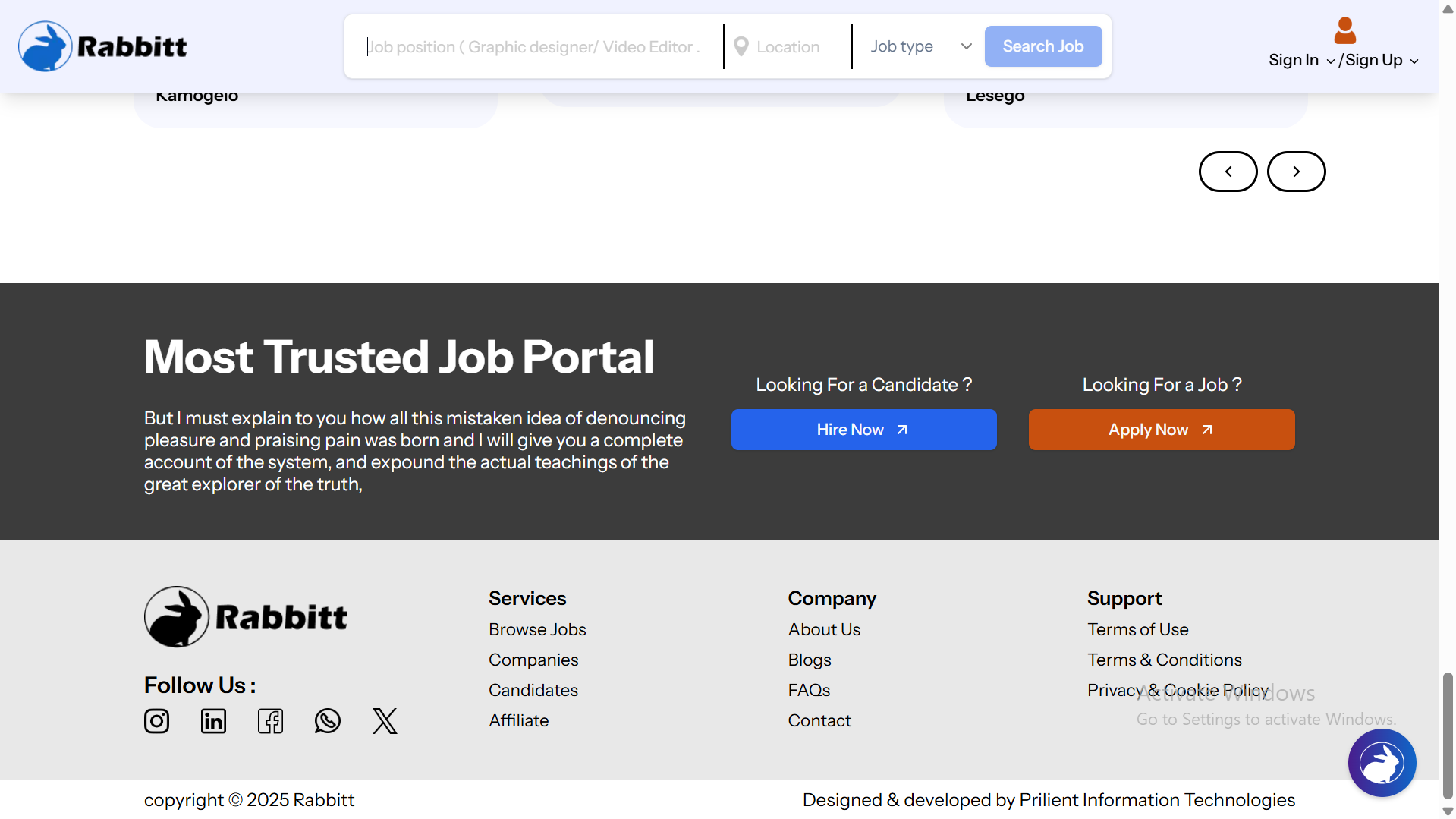Click the next carousel arrow
This screenshot has width=1456, height=819.
coord(1296,172)
